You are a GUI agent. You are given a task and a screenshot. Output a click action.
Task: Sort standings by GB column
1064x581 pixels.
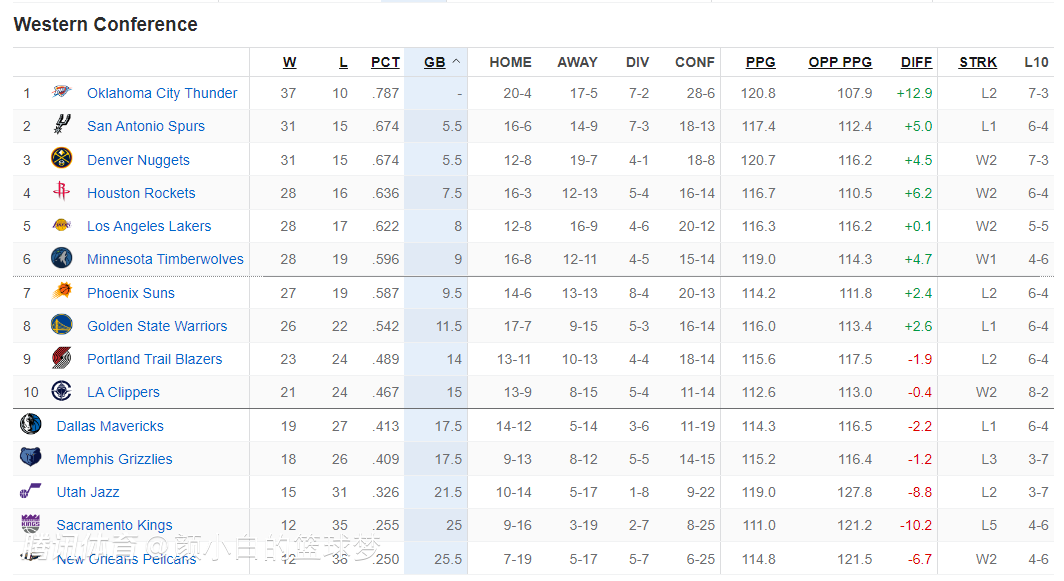point(435,62)
